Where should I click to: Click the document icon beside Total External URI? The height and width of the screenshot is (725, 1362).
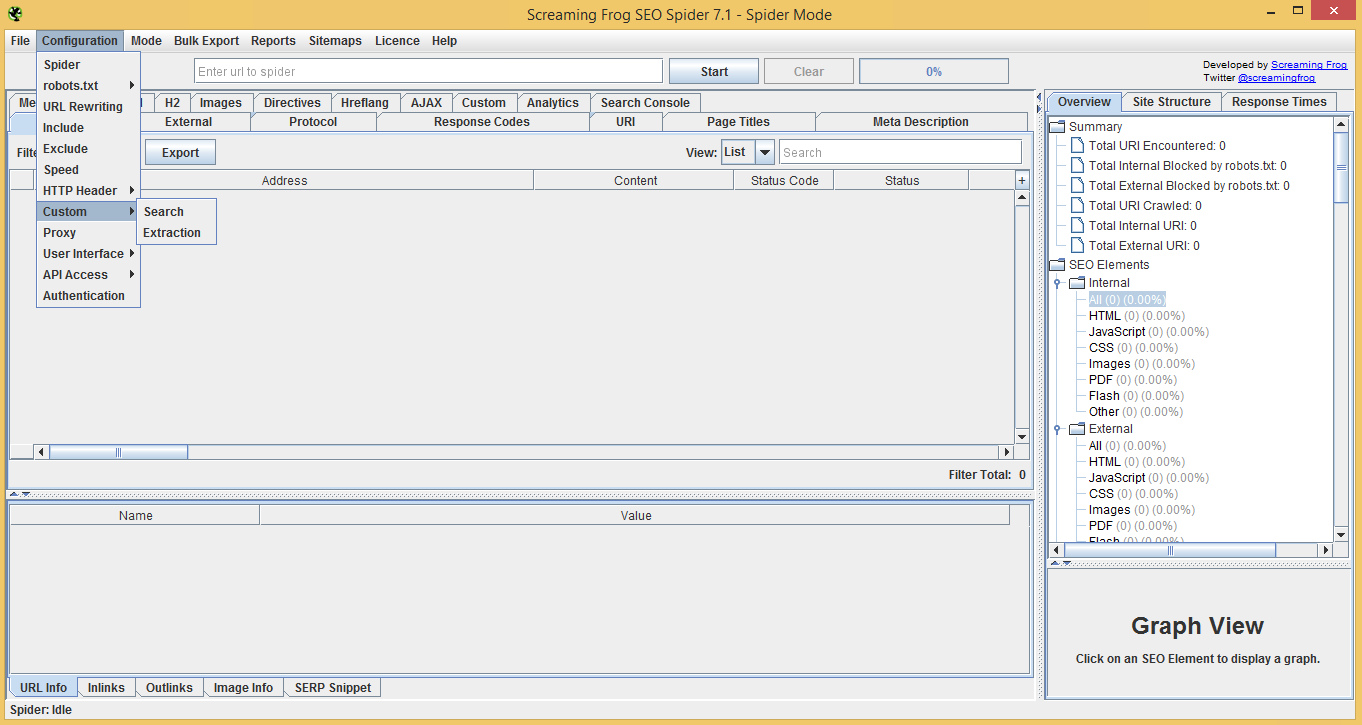pyautogui.click(x=1077, y=245)
